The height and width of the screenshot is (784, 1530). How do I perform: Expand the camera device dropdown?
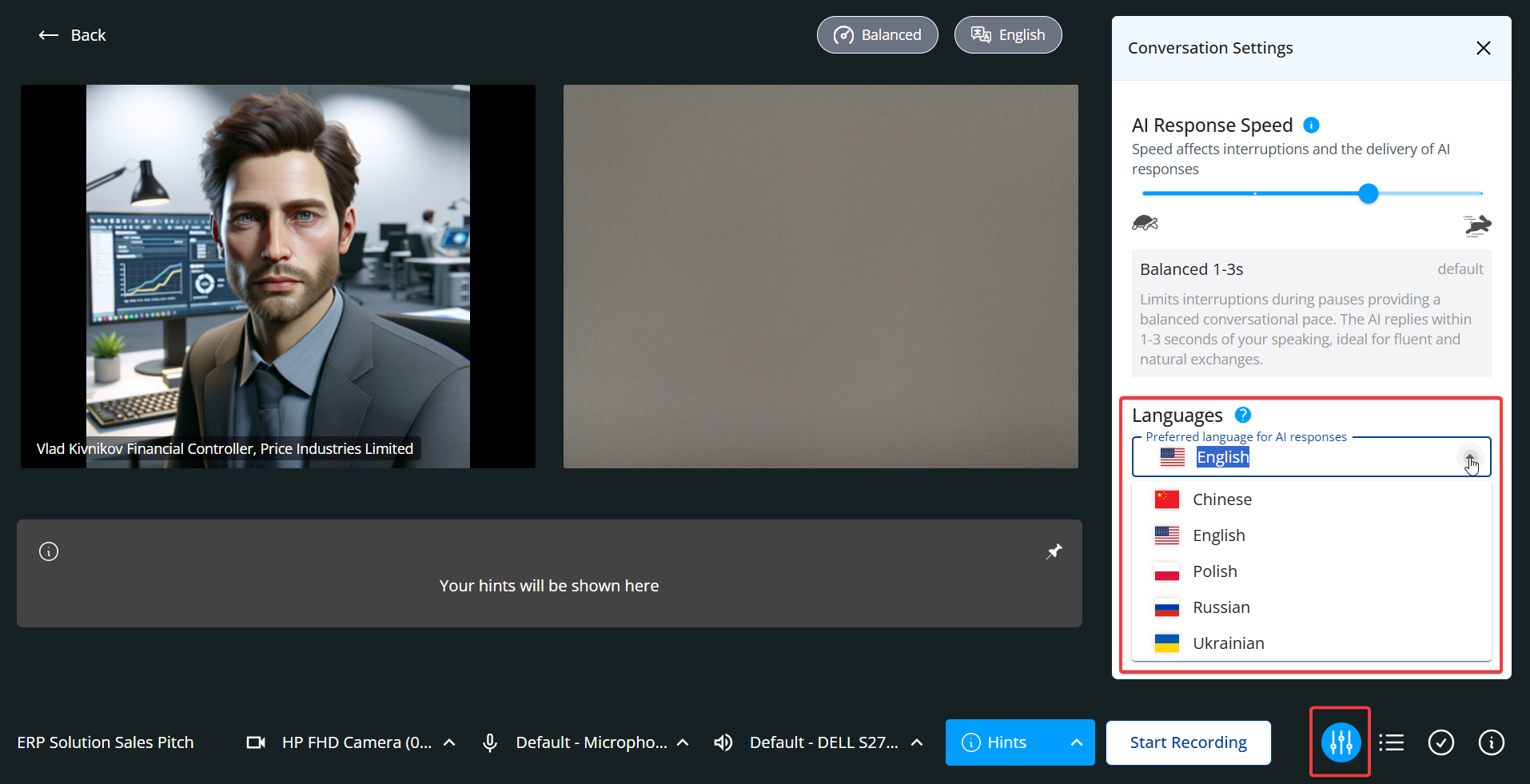[x=449, y=742]
